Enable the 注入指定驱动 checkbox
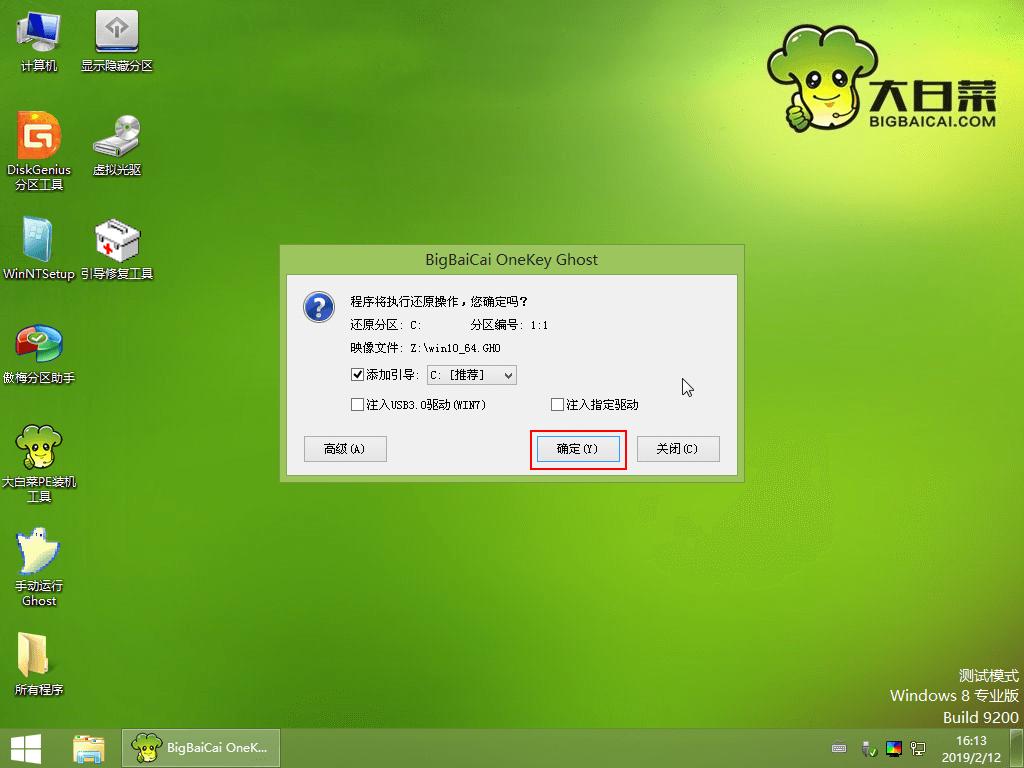This screenshot has width=1024, height=768. [557, 405]
